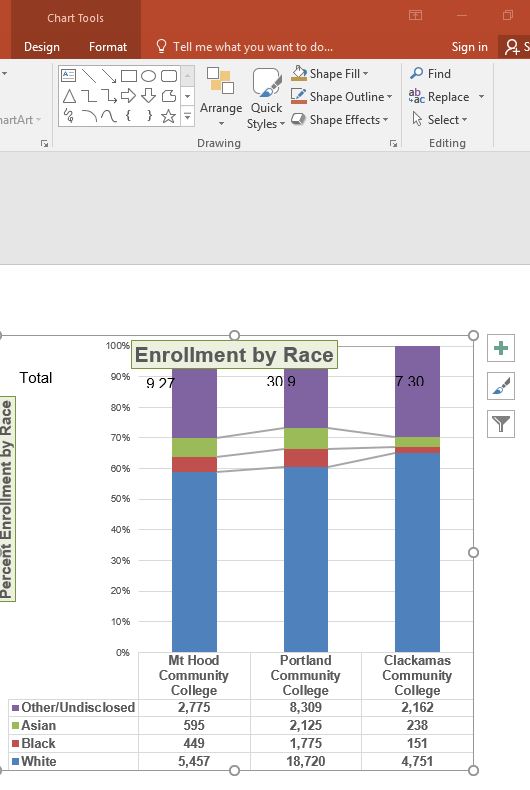Select the Freeform shape
The width and height of the screenshot is (530, 790).
169,96
